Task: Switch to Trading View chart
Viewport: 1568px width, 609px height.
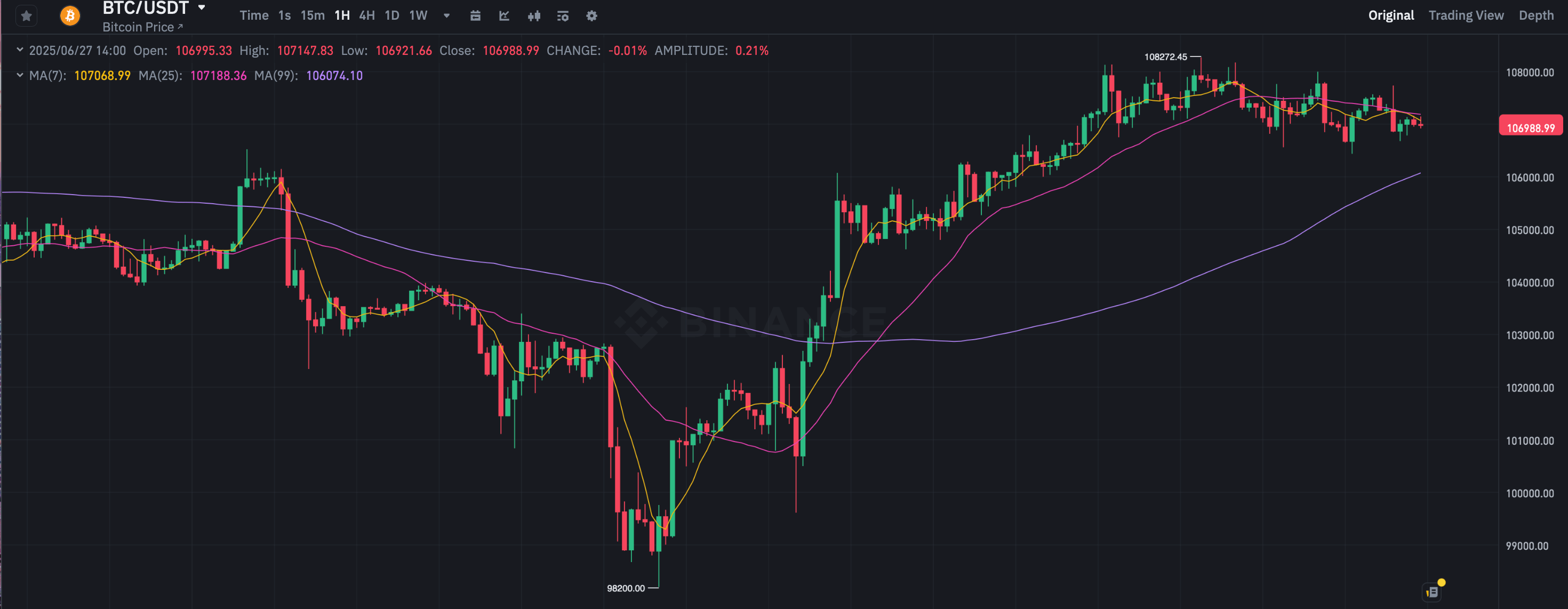Action: coord(1466,15)
